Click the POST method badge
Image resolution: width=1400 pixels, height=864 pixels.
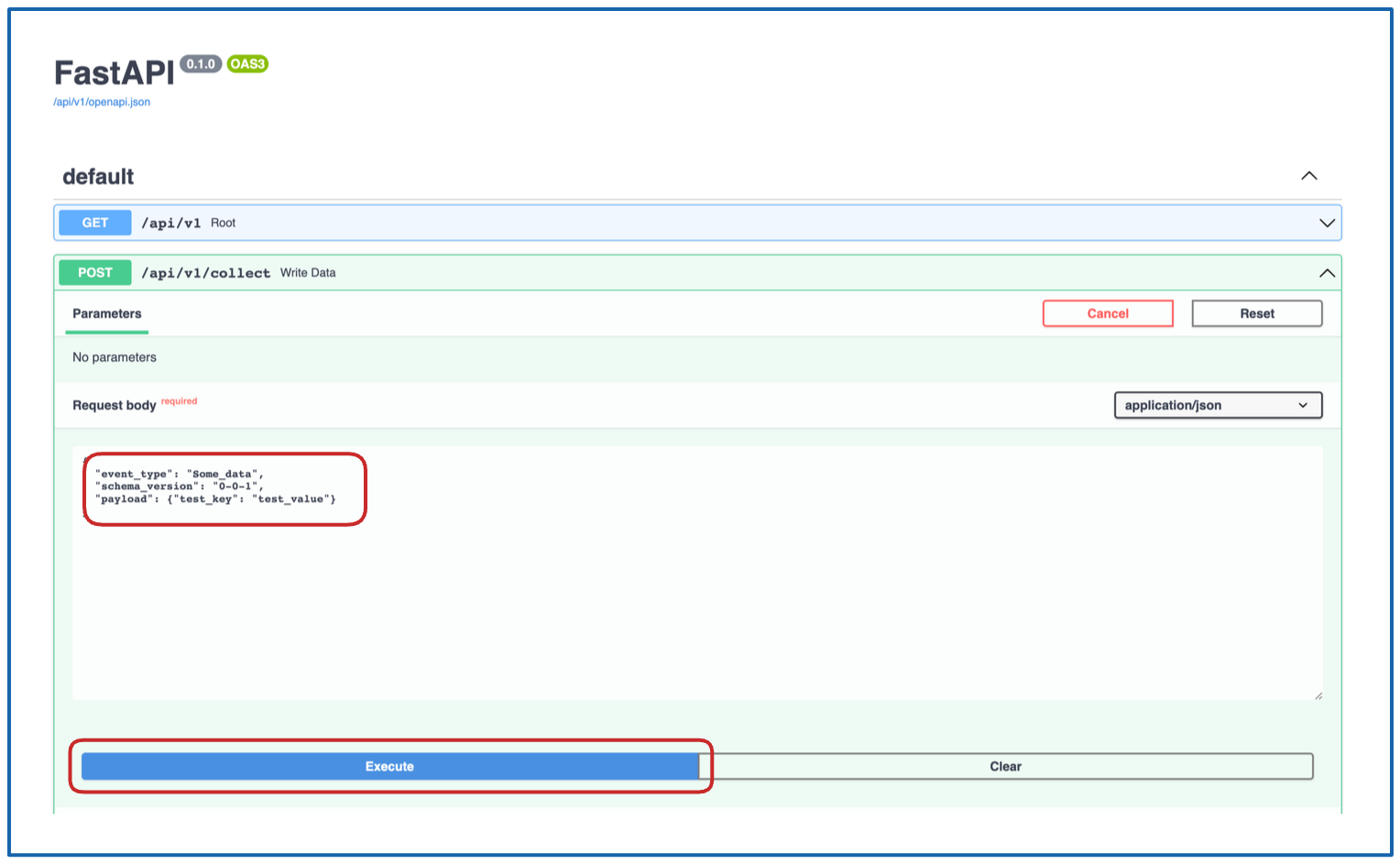pyautogui.click(x=94, y=272)
